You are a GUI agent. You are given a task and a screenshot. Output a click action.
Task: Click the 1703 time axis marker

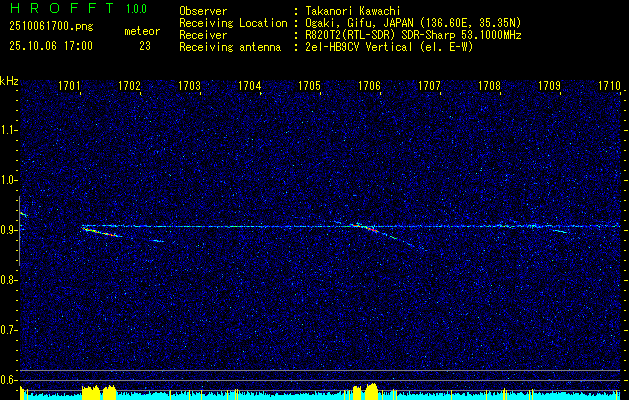189,85
